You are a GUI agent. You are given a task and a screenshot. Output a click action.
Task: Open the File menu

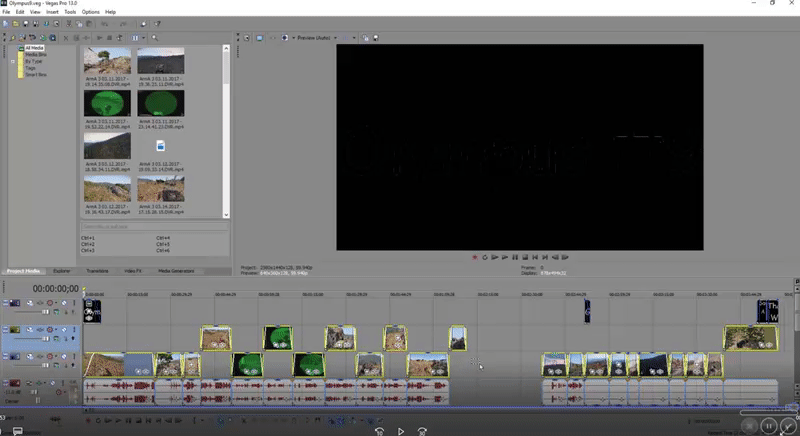tap(6, 12)
